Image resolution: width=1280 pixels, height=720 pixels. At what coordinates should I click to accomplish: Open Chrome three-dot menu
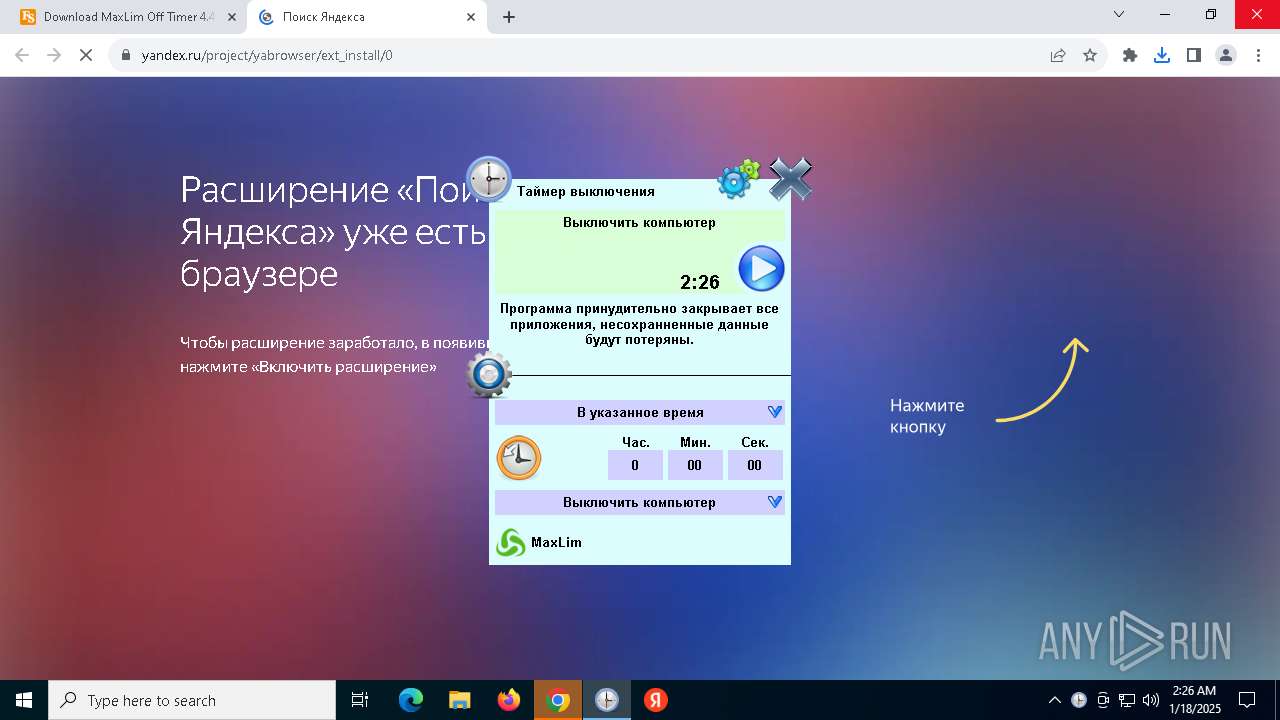(1258, 55)
